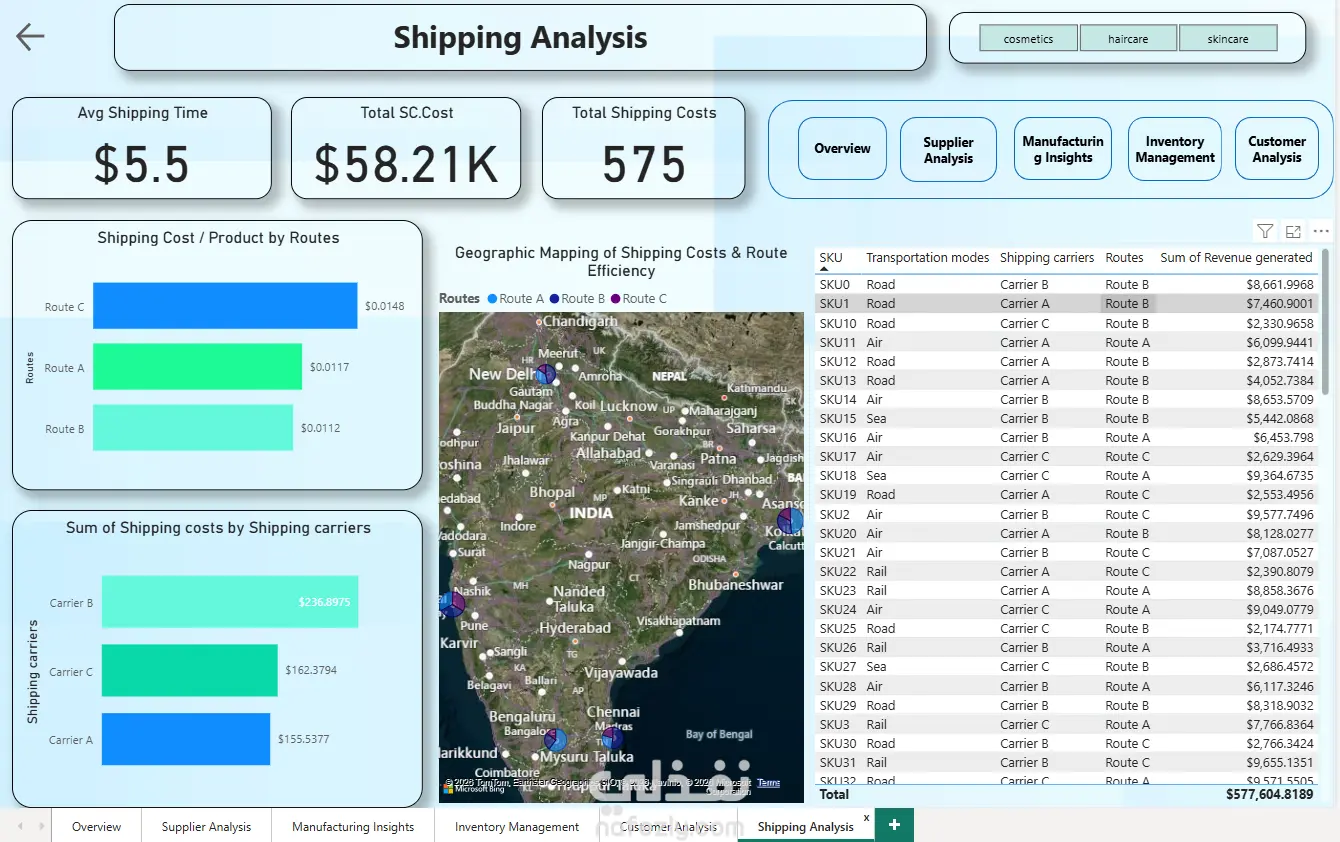Toggle the cosmetics slicer

coord(1028,39)
